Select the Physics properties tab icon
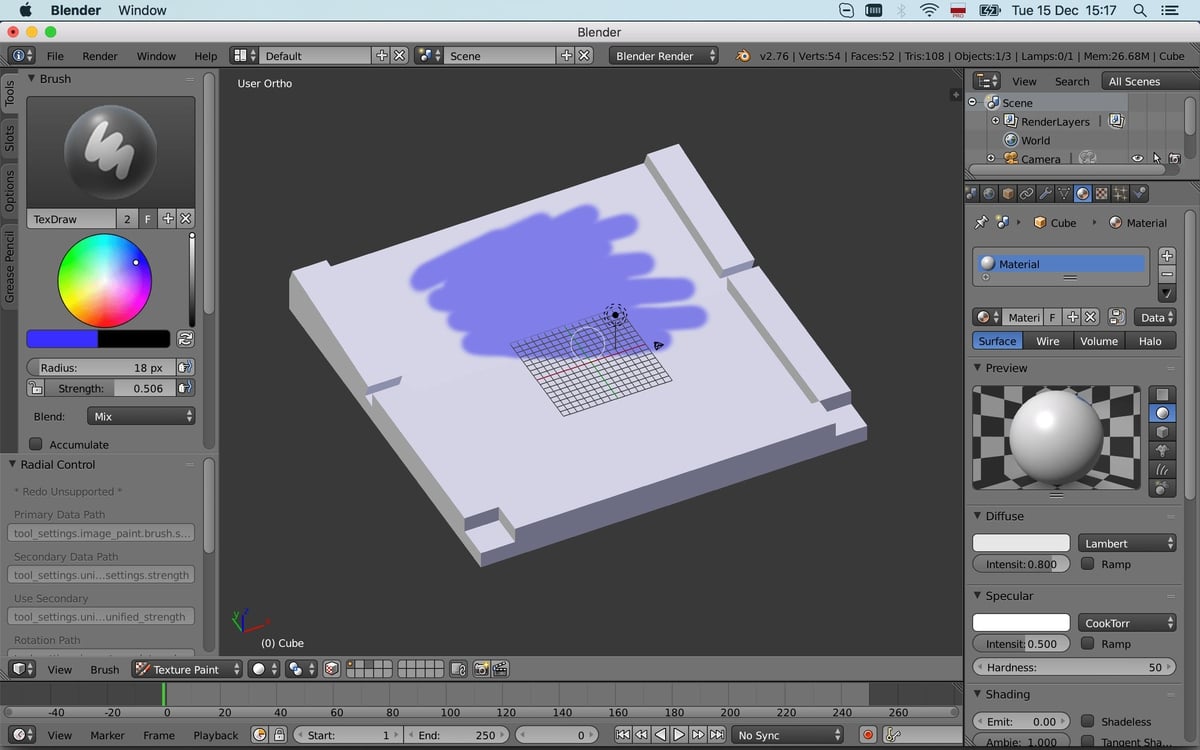Image resolution: width=1200 pixels, height=750 pixels. [x=1139, y=194]
